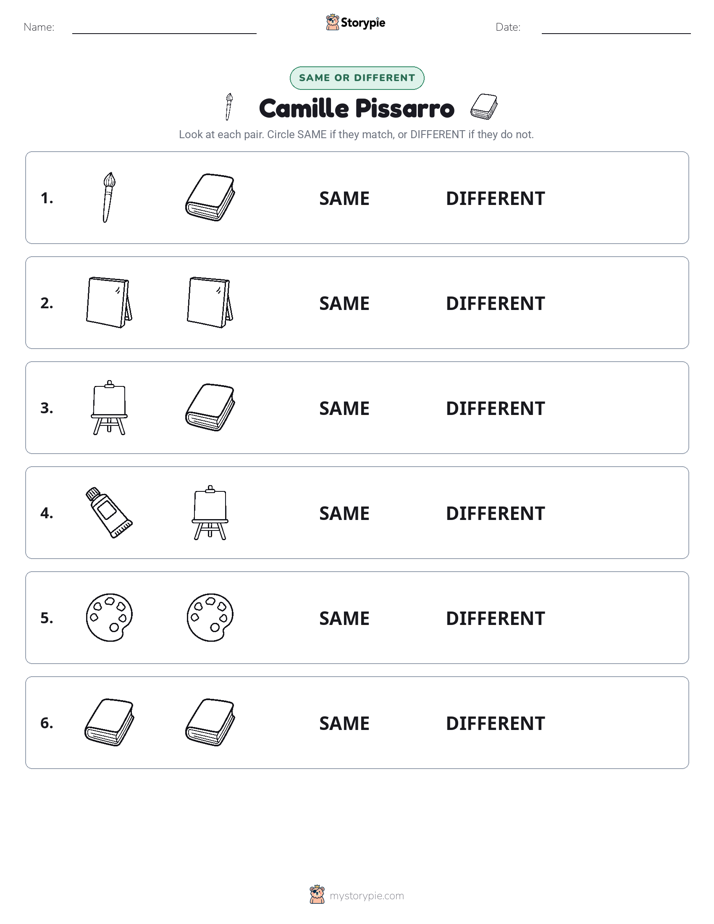Select the easel icon in row 4
This screenshot has width=714, height=924.
pos(210,512)
